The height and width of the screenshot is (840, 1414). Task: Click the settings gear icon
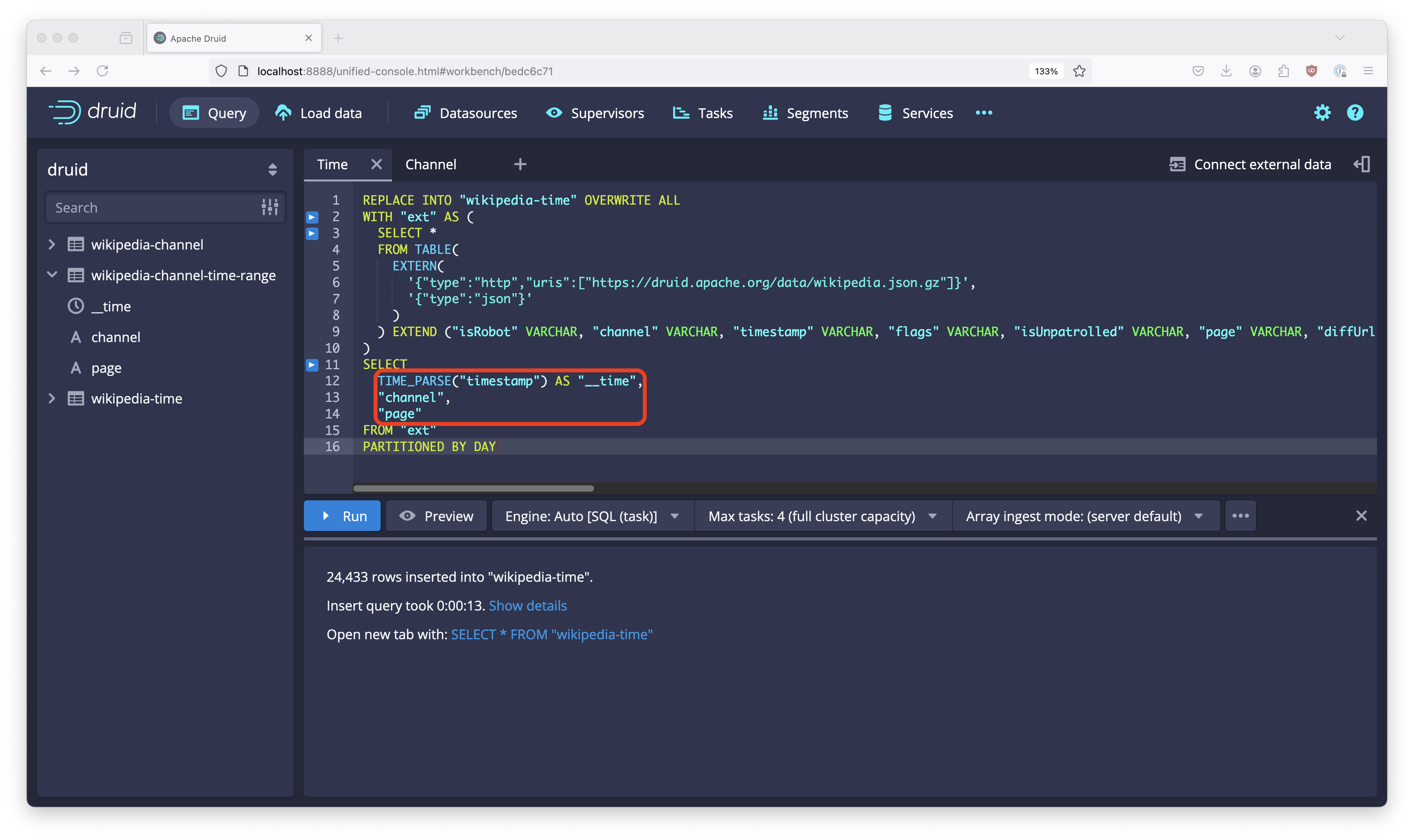pyautogui.click(x=1322, y=112)
